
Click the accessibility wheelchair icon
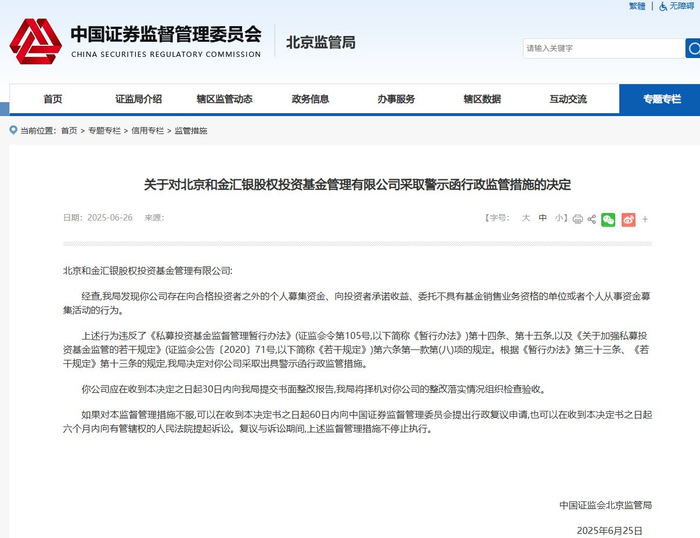point(663,6)
